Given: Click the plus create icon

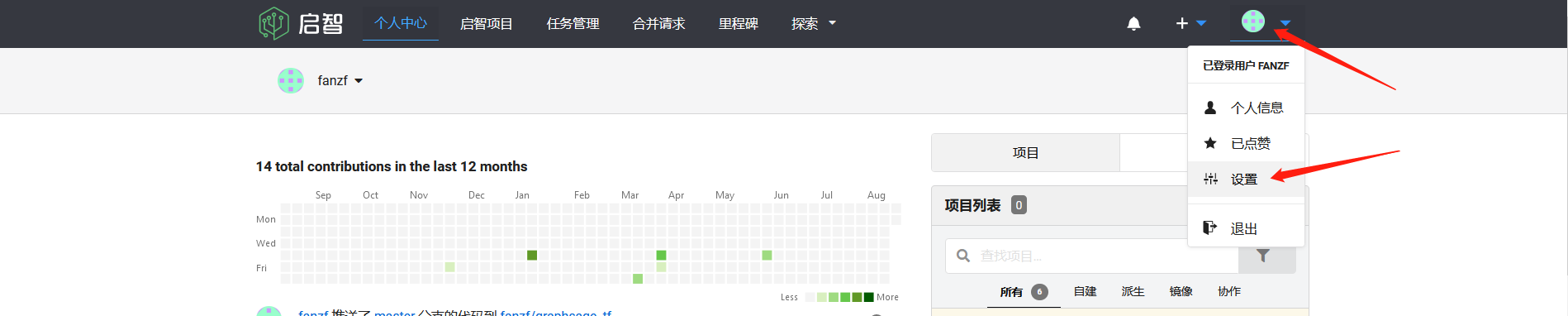Looking at the screenshot, I should [1181, 23].
